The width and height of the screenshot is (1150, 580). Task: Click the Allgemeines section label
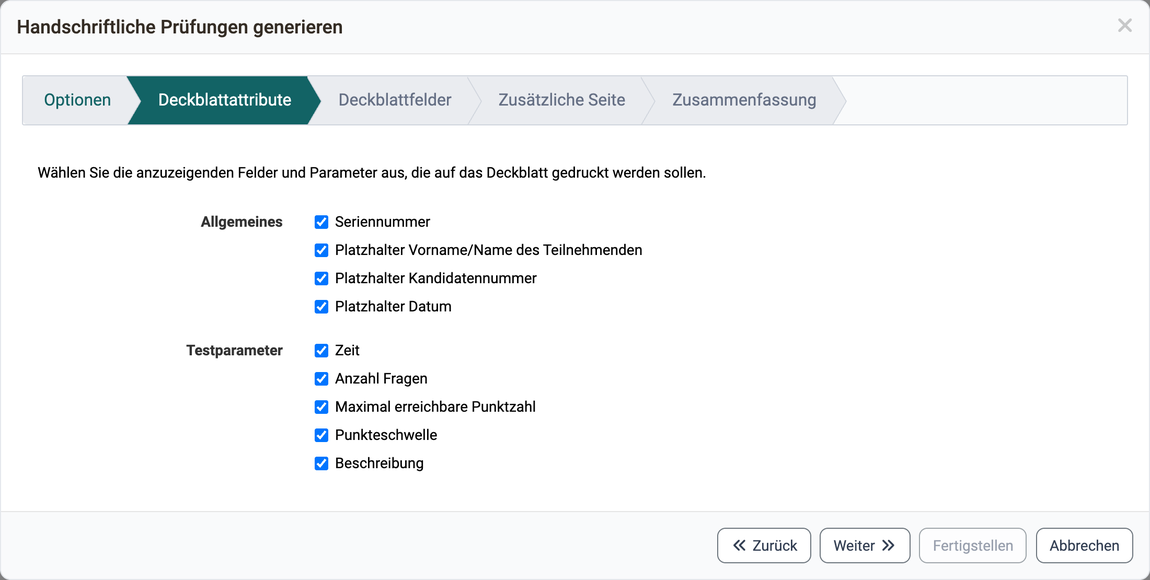pyautogui.click(x=241, y=222)
